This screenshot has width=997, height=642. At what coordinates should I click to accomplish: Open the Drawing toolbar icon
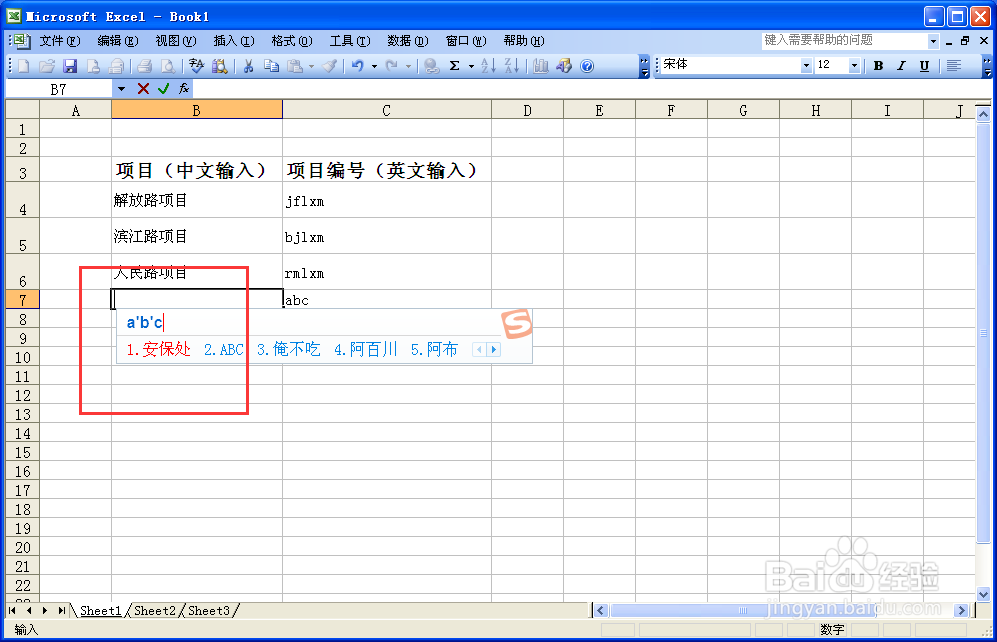tap(564, 66)
